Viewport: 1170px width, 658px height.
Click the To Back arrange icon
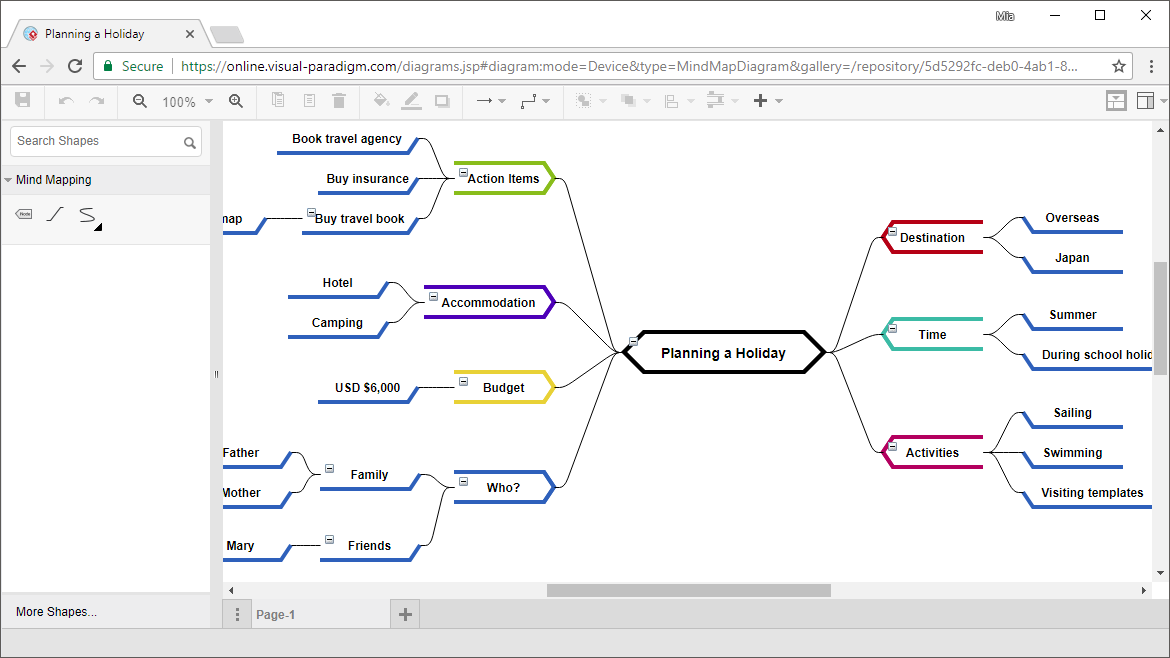coord(628,101)
